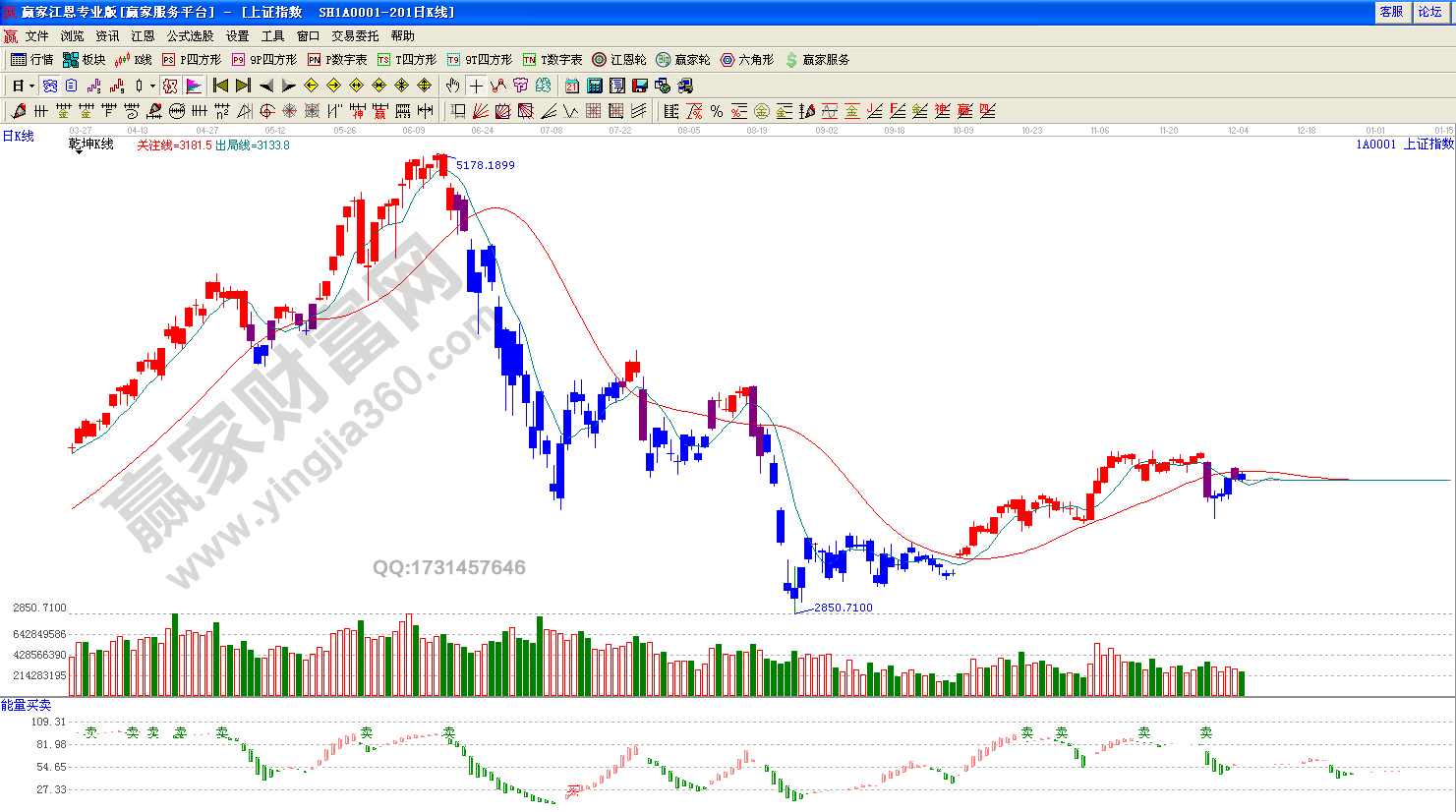Open the P四方形 square tool
1456x812 pixels.
[x=192, y=60]
